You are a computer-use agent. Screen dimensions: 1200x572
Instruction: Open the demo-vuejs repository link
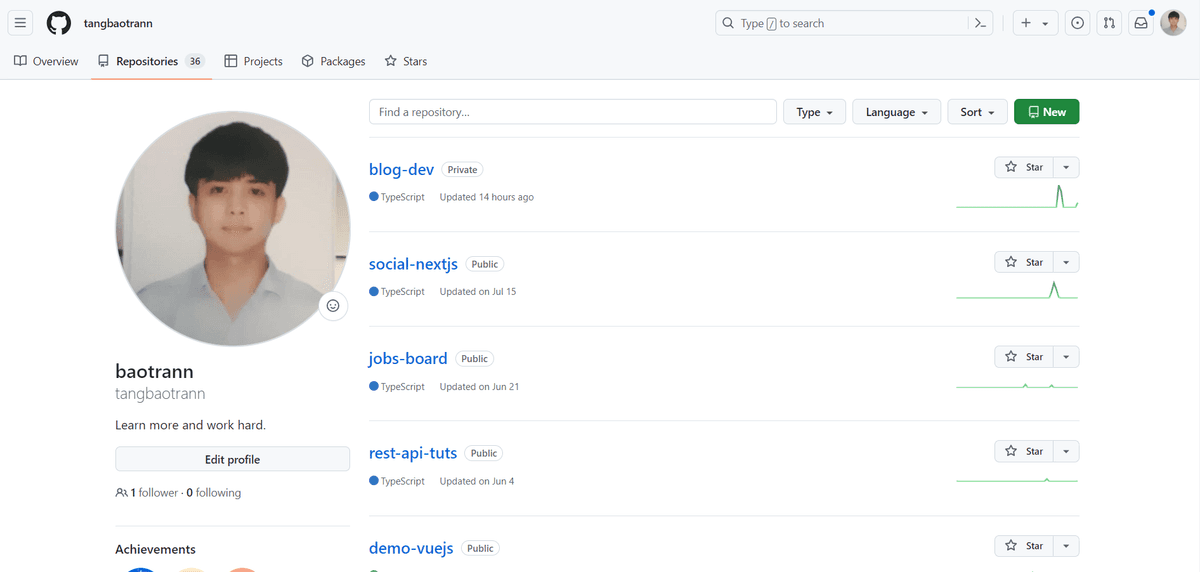point(411,548)
